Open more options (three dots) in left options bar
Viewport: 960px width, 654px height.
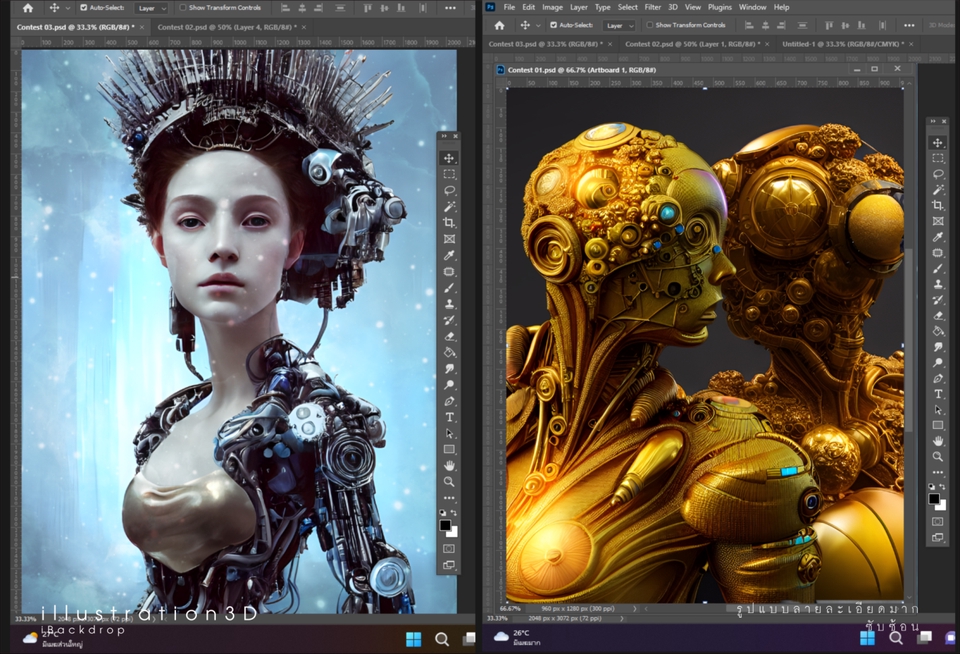(x=450, y=8)
